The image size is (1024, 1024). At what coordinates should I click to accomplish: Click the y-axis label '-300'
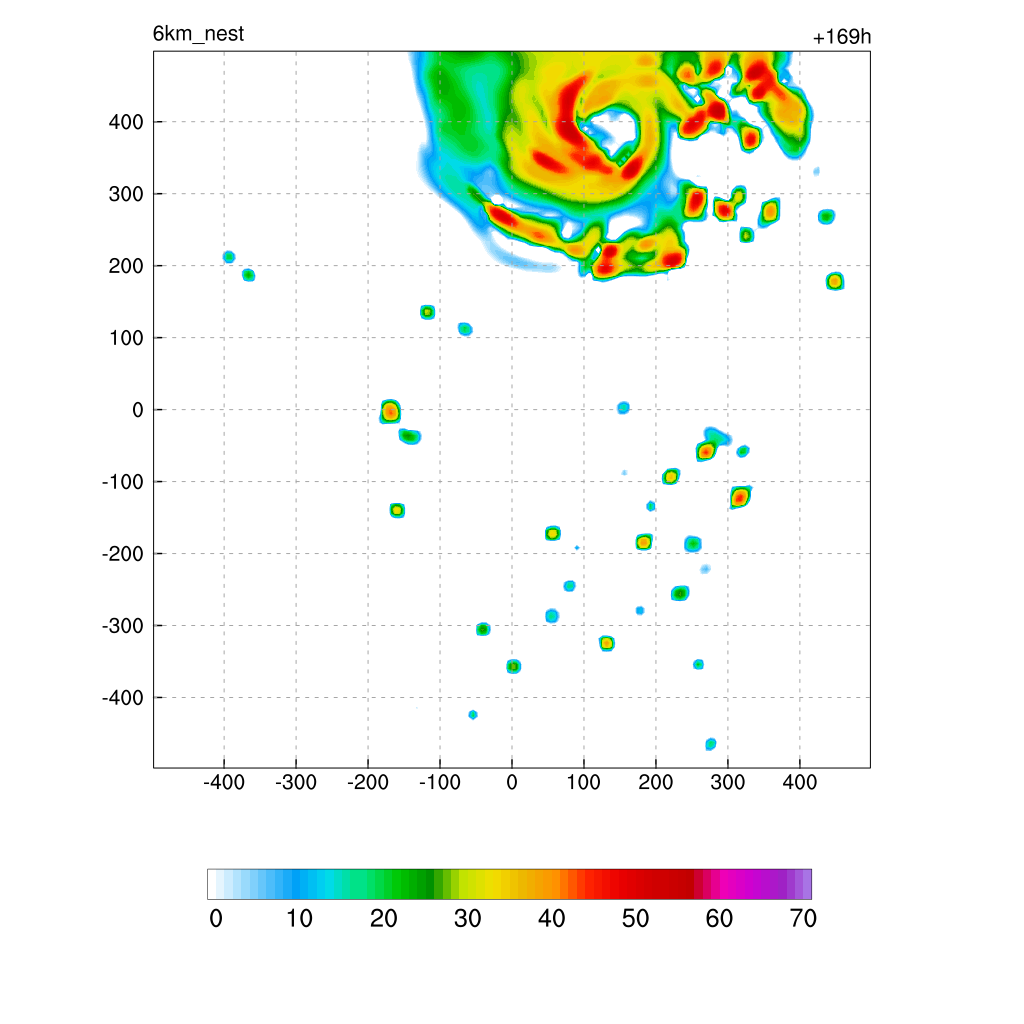123,626
